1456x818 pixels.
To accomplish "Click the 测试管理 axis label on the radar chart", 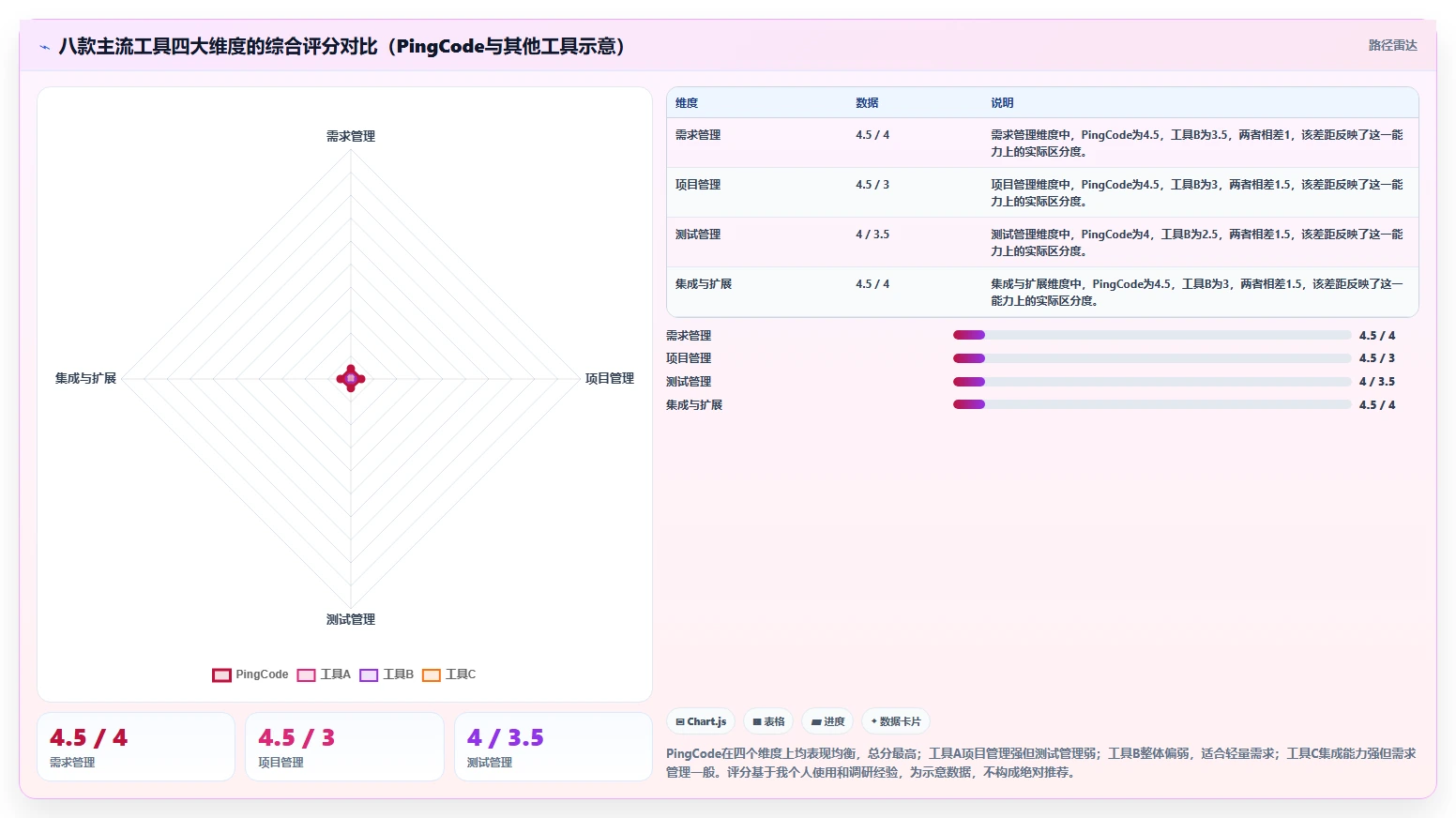I will point(351,619).
